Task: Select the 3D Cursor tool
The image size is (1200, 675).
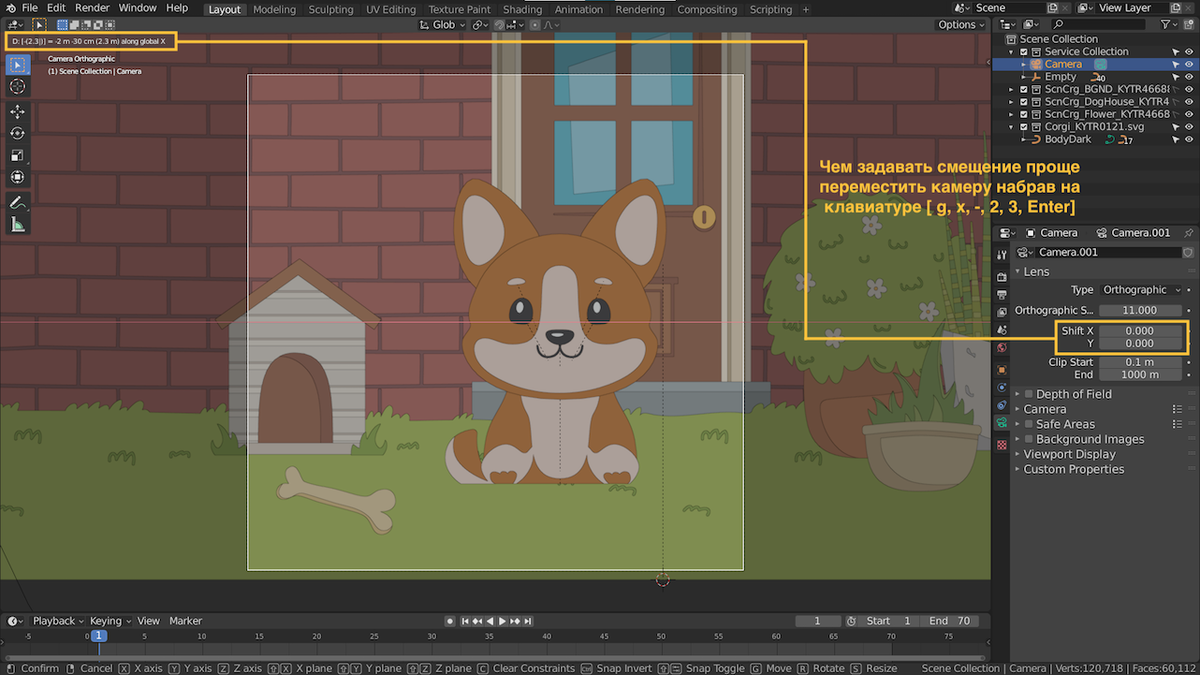Action: [x=18, y=87]
